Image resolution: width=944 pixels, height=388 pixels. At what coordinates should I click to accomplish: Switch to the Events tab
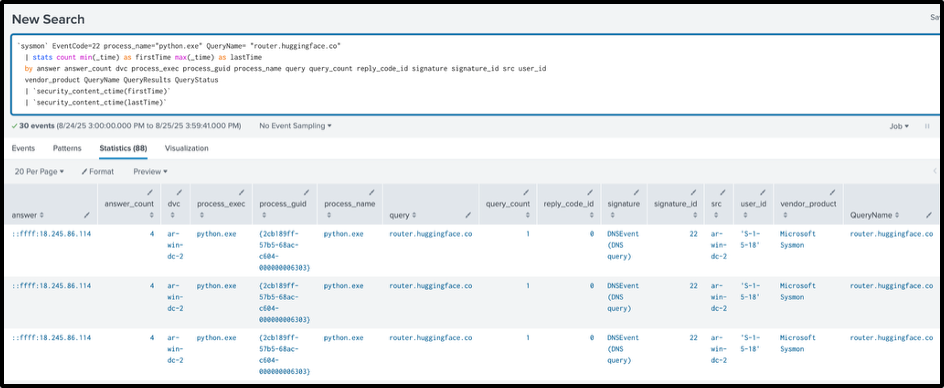[x=23, y=148]
